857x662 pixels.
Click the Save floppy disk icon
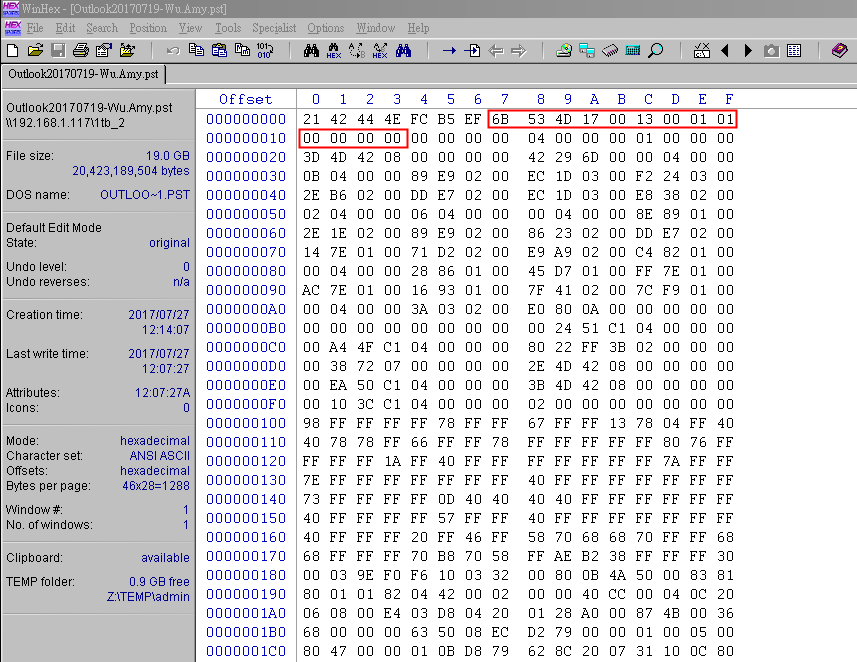coord(58,51)
